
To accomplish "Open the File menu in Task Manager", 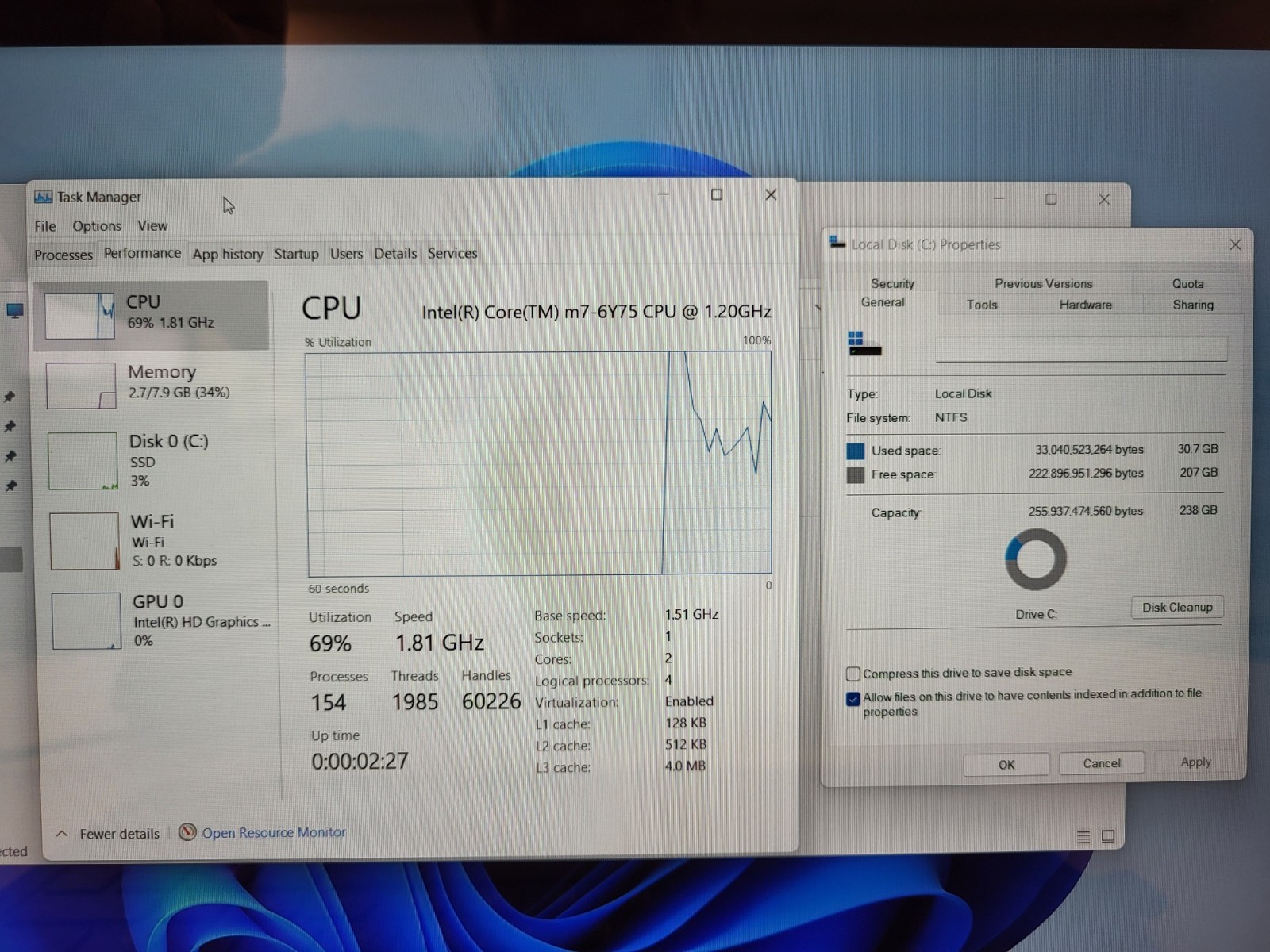I will pos(45,226).
